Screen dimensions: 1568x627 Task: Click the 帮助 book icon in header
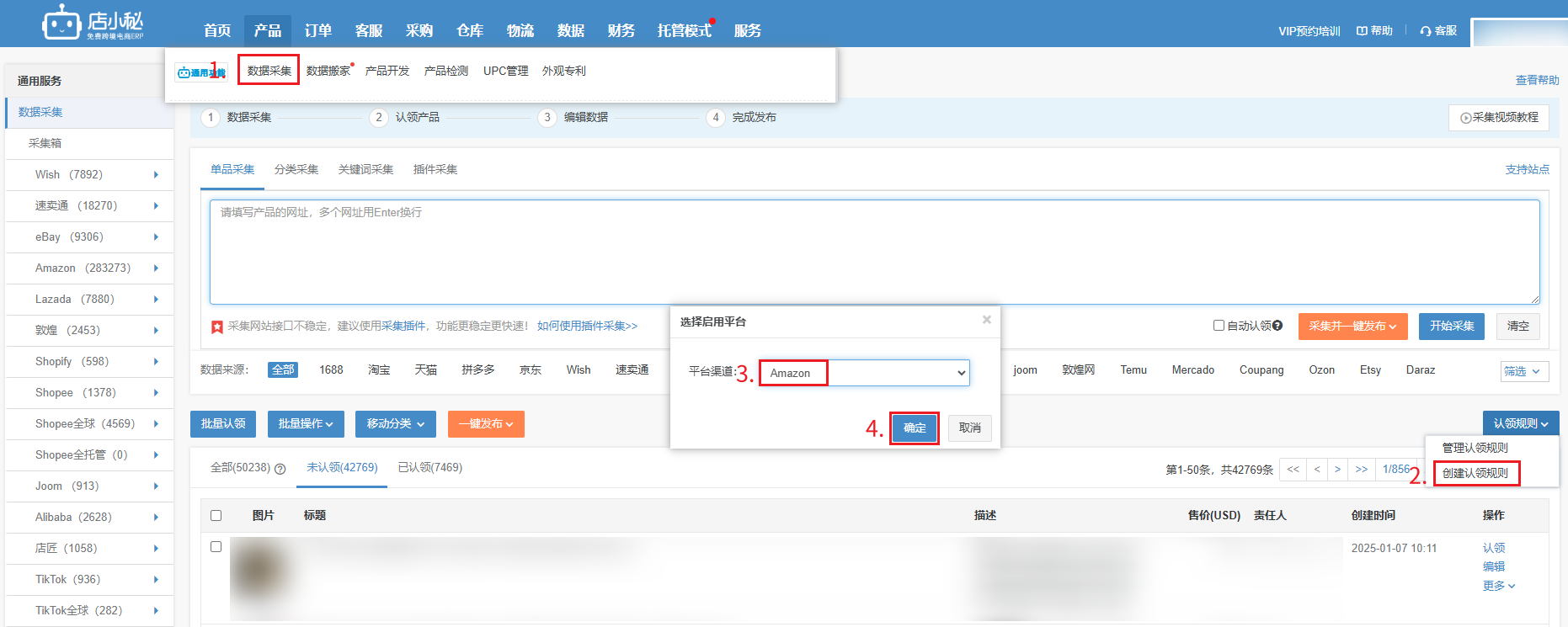point(1362,31)
